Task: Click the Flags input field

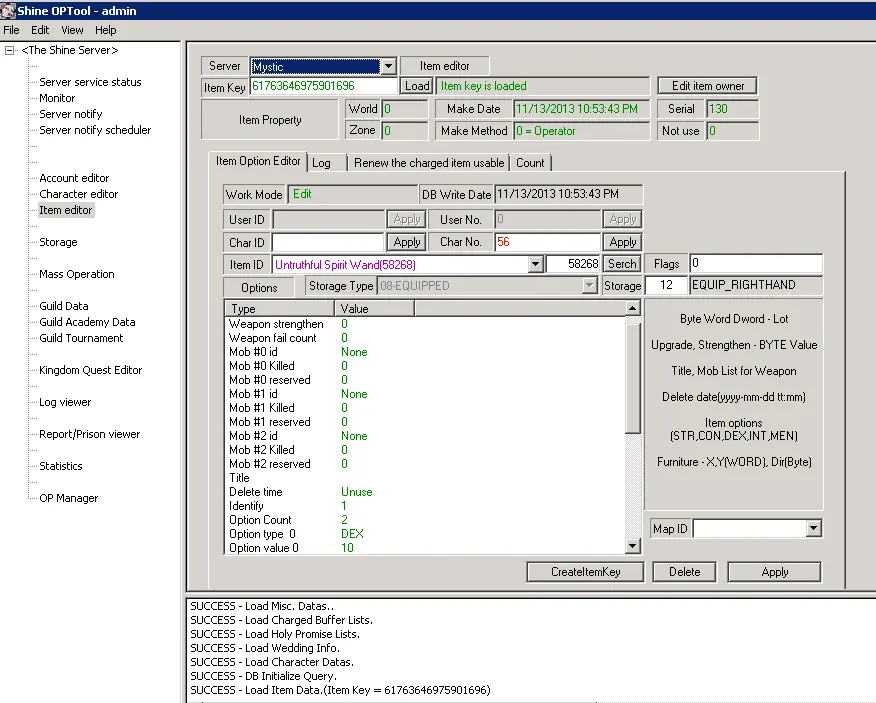Action: pos(756,263)
